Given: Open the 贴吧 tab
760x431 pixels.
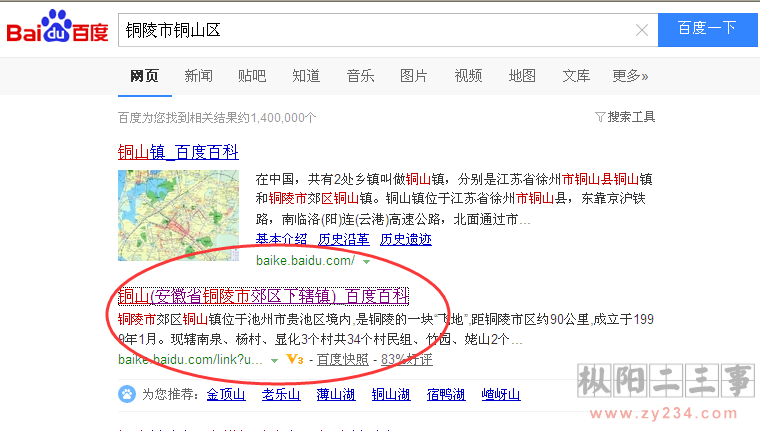Looking at the screenshot, I should (x=252, y=76).
